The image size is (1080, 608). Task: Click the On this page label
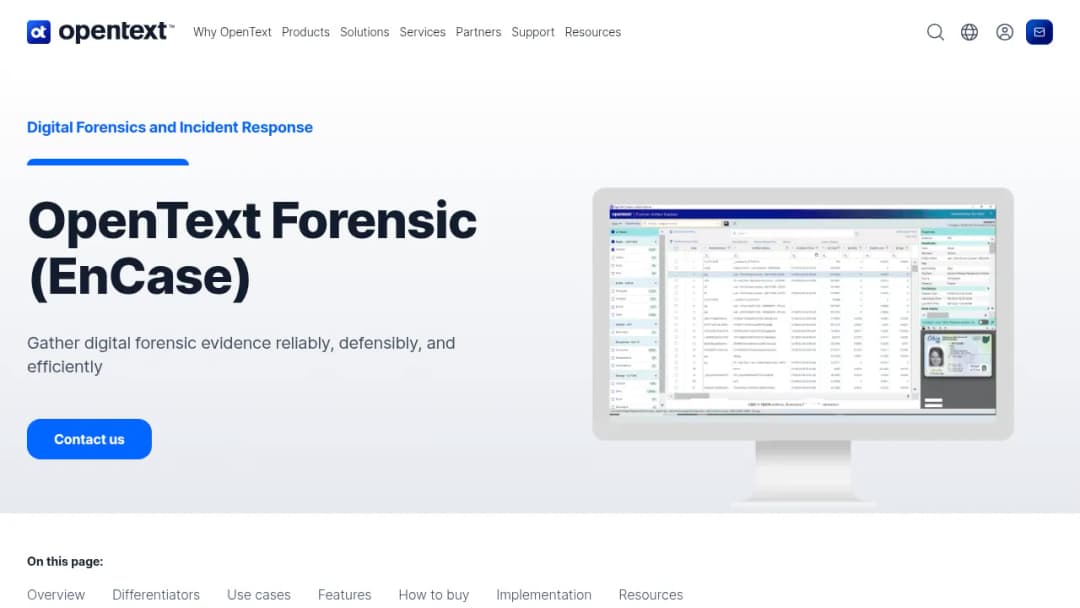[x=65, y=561]
